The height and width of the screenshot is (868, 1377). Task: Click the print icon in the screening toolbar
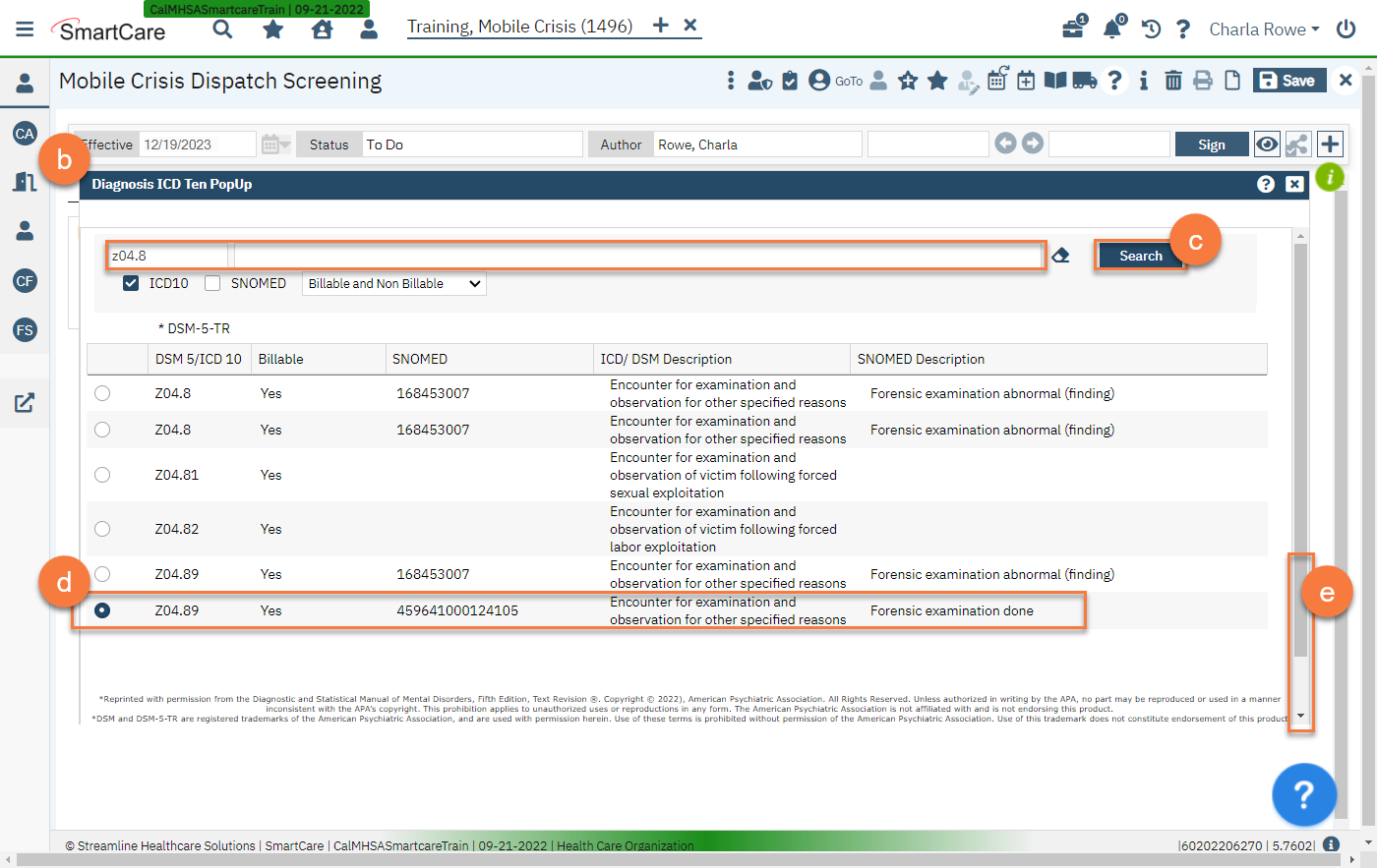(1203, 80)
